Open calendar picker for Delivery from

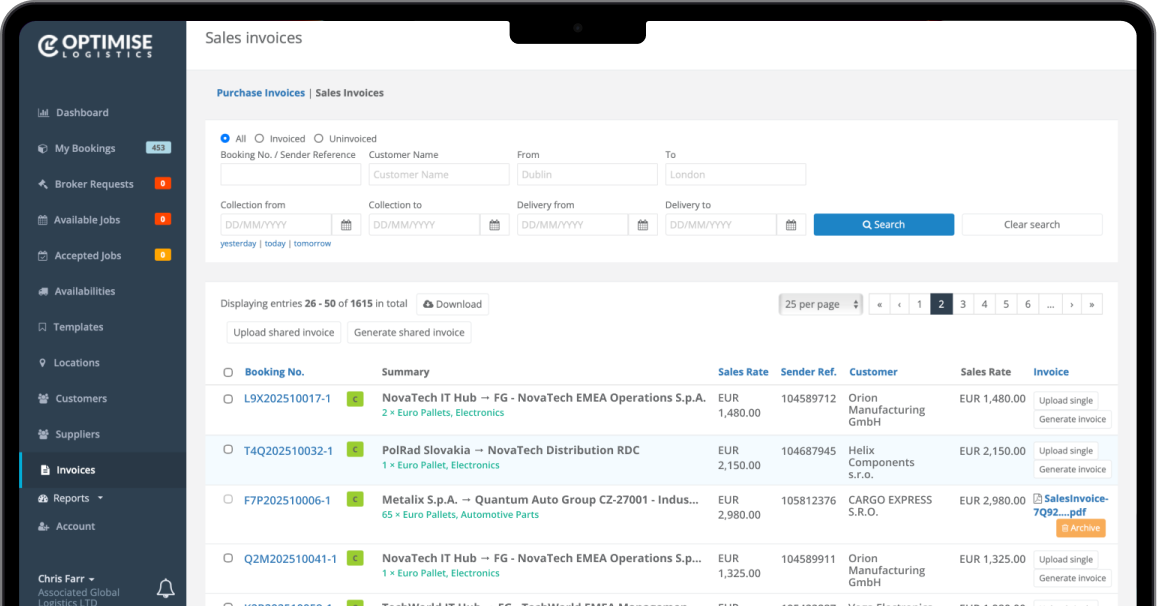[x=642, y=225]
